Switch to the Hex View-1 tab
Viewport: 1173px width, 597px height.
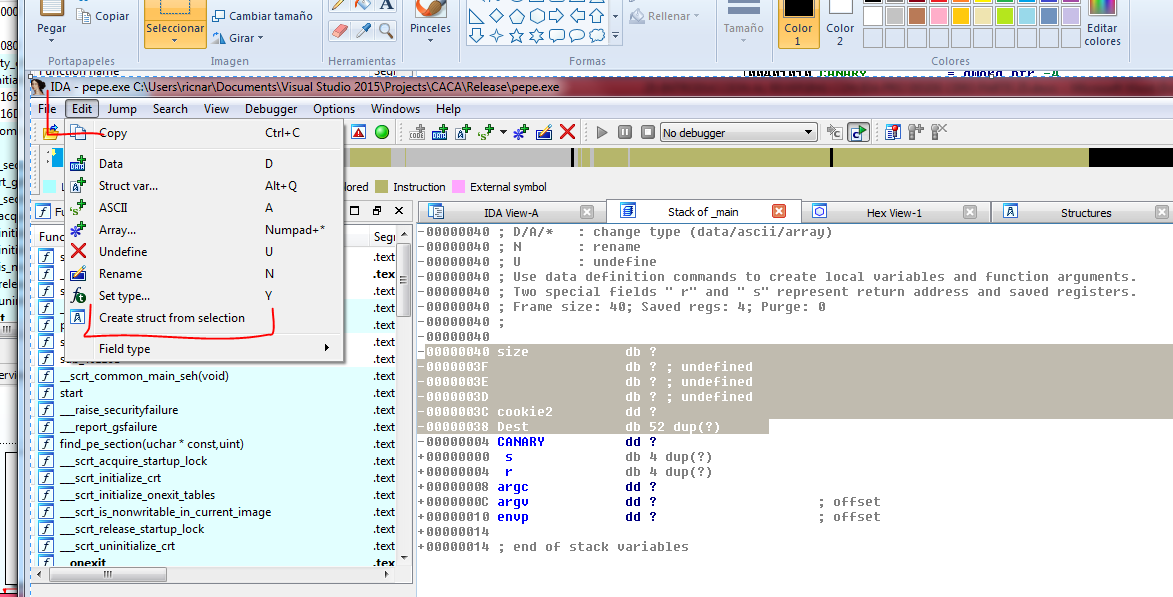click(x=894, y=212)
